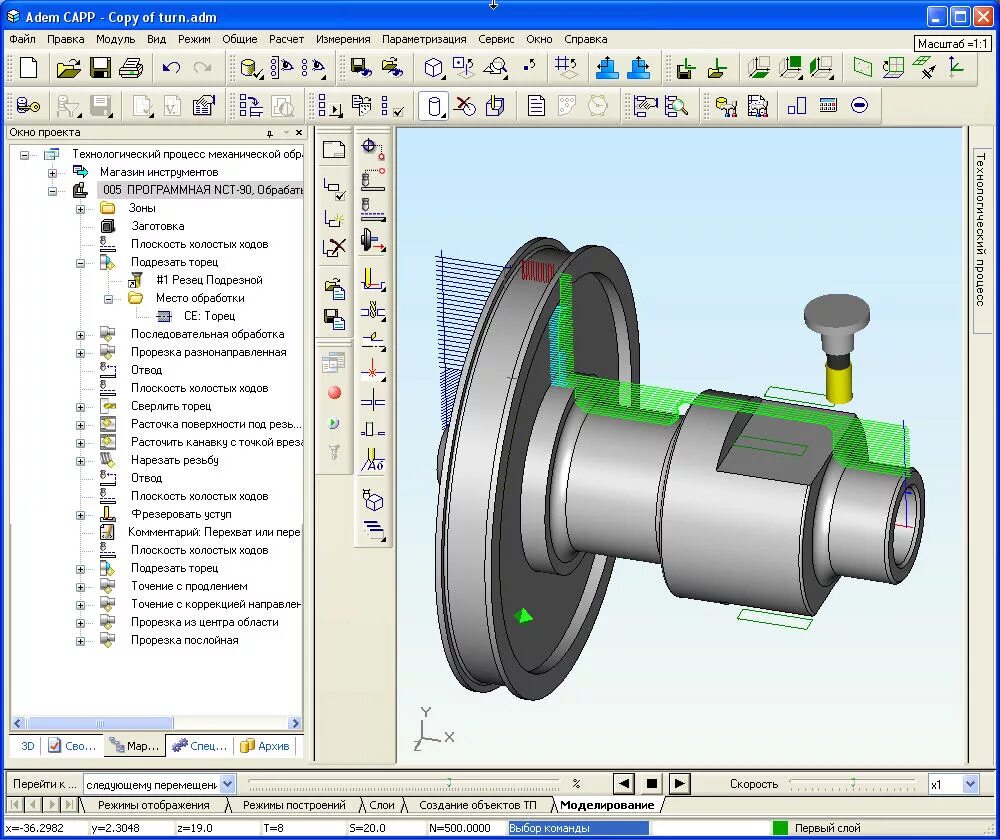Image resolution: width=1000 pixels, height=840 pixels.
Task: Open the Файл menu
Action: (22, 39)
